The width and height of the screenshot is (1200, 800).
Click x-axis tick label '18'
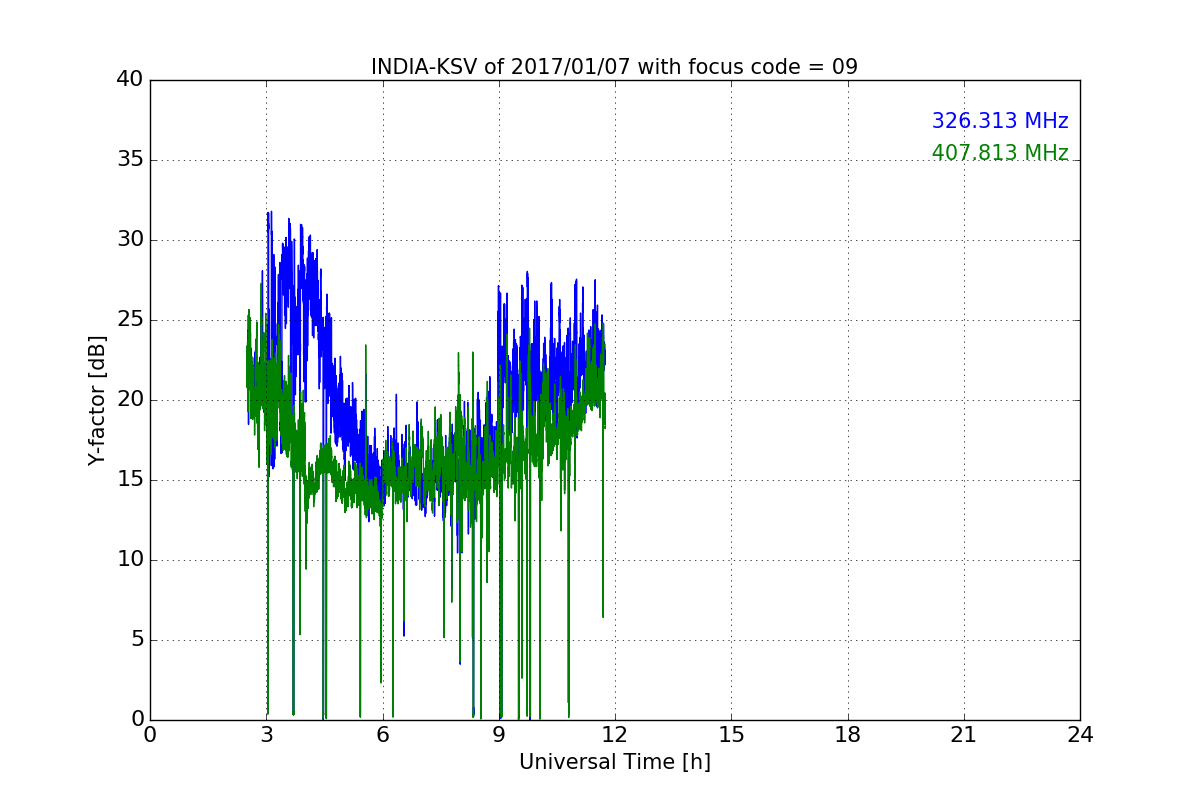coord(848,734)
